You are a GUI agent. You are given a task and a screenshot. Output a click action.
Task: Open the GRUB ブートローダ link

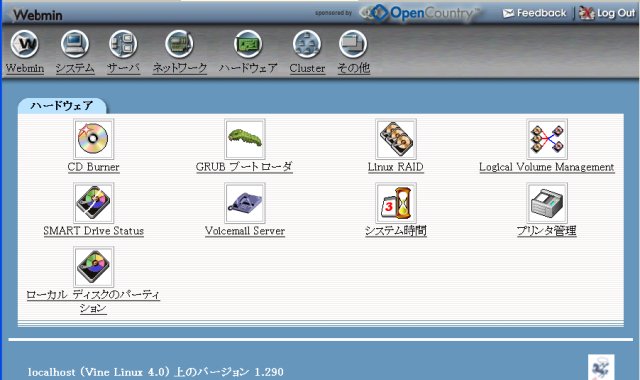(x=244, y=167)
